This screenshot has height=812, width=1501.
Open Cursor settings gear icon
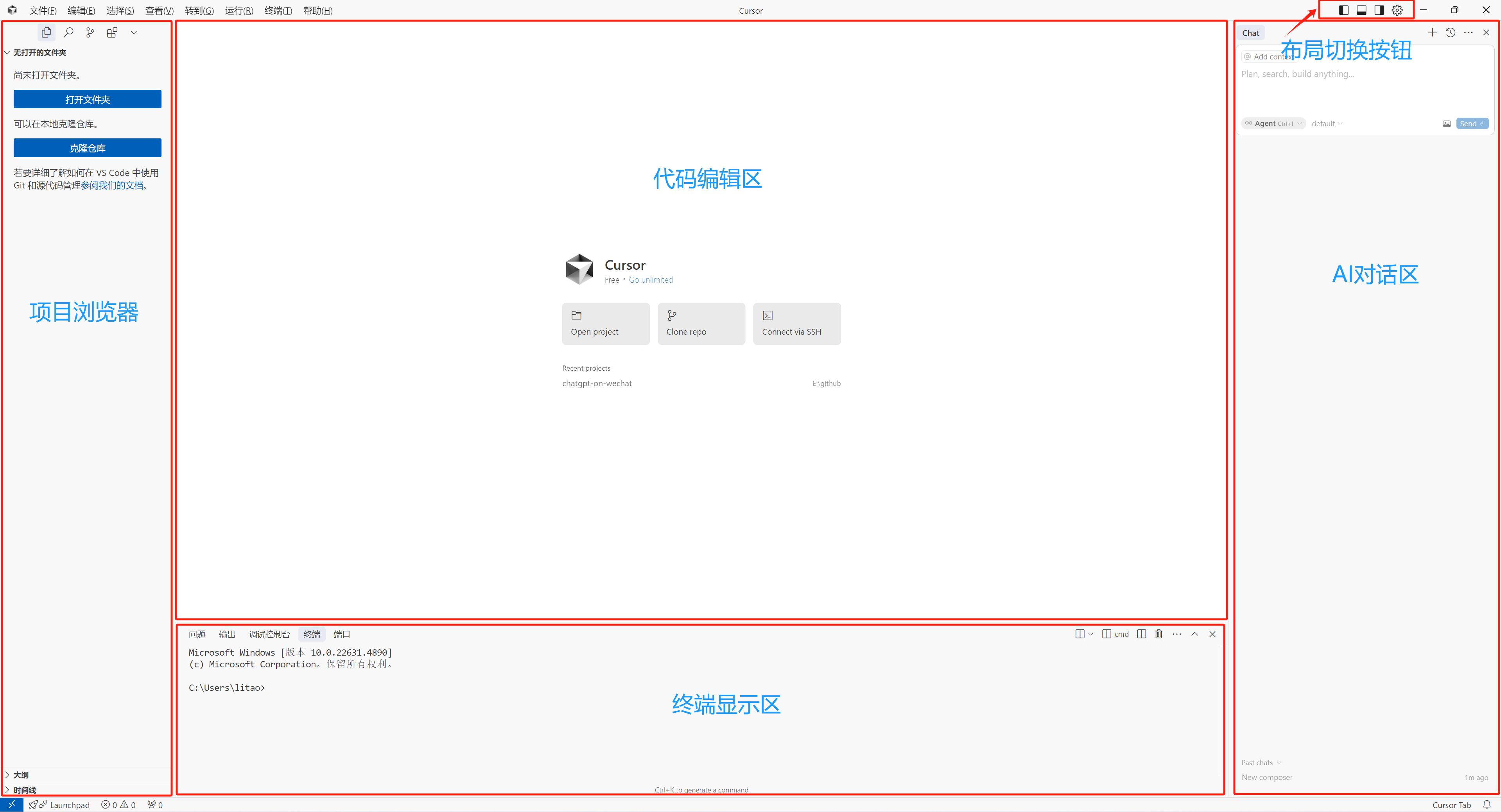1397,10
